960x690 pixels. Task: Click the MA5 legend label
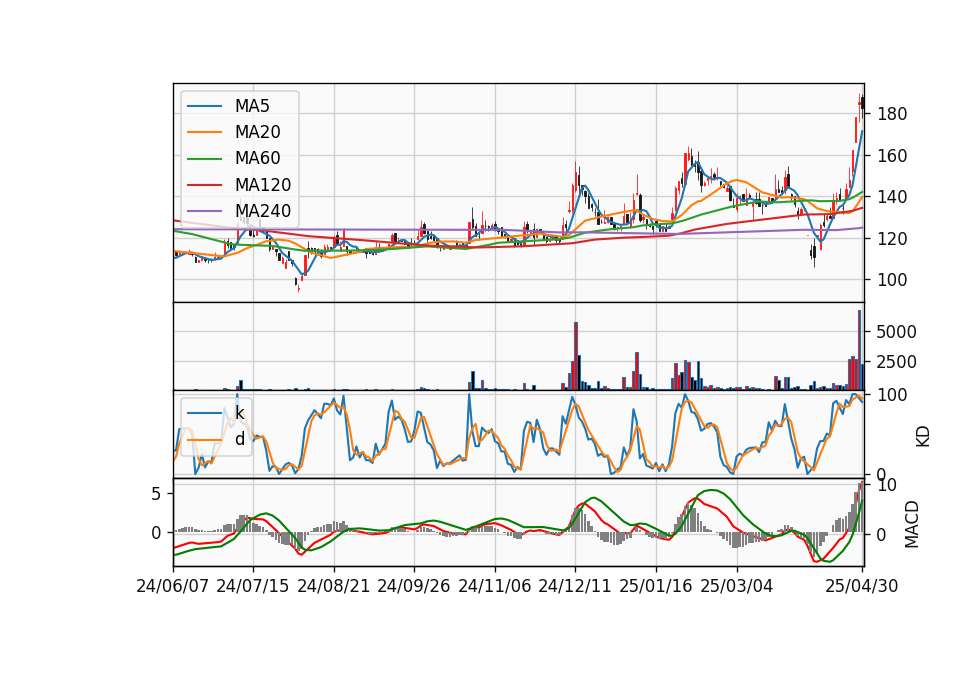[x=252, y=106]
